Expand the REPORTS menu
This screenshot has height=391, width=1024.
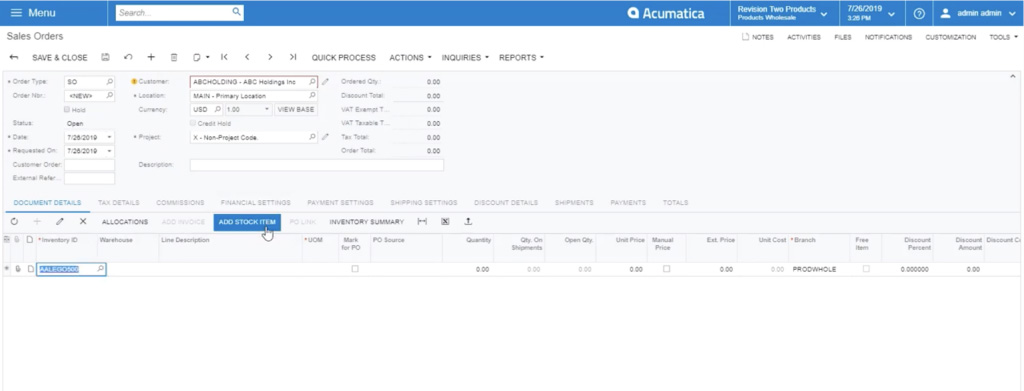click(x=521, y=57)
